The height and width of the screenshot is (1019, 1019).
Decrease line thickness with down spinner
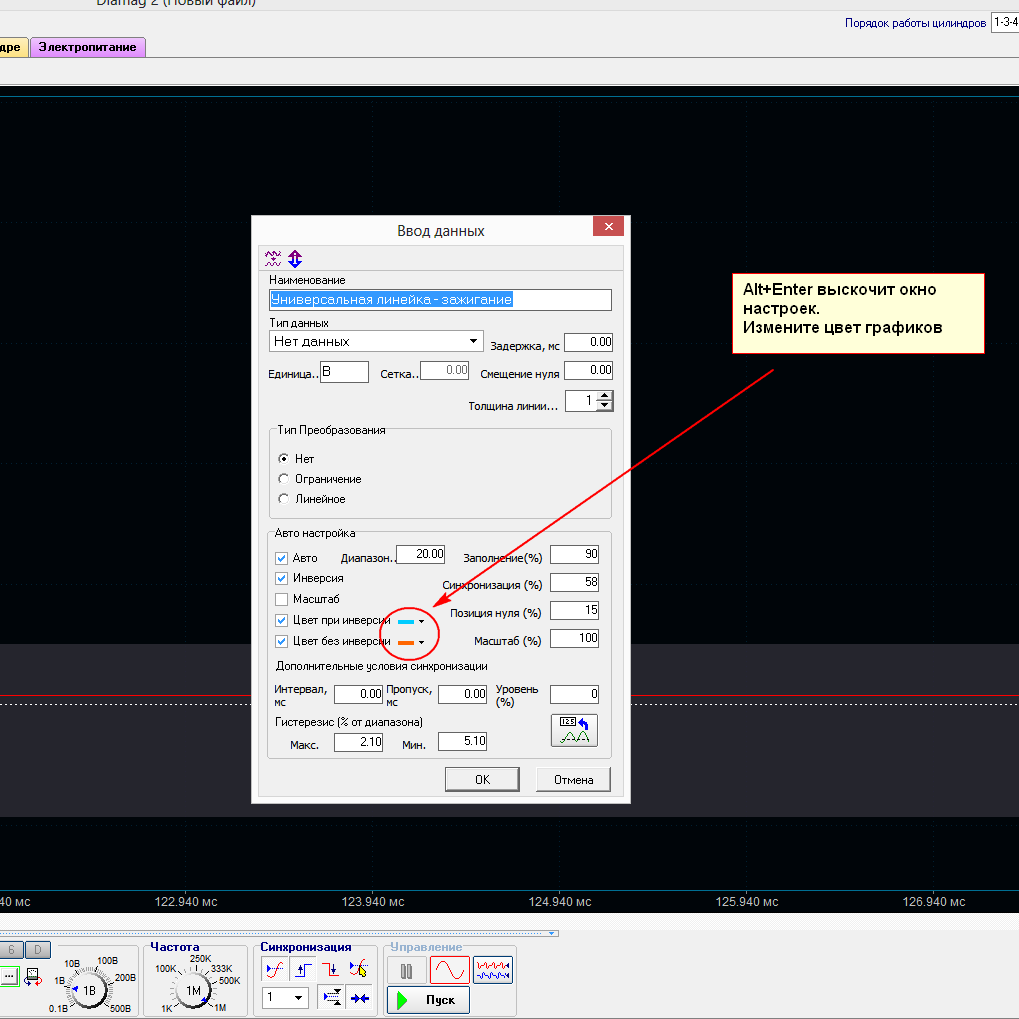tap(605, 406)
